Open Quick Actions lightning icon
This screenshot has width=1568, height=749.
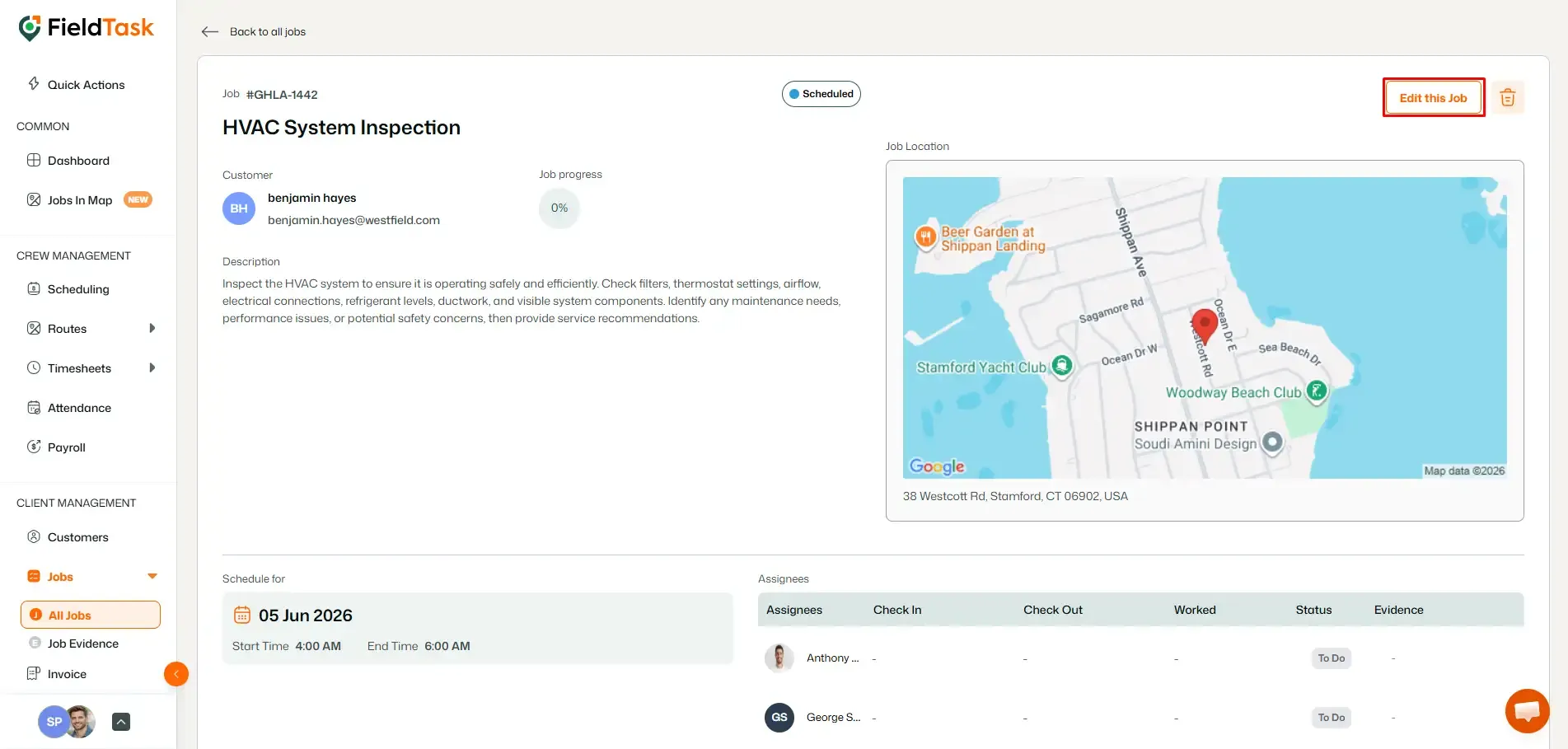[x=34, y=83]
